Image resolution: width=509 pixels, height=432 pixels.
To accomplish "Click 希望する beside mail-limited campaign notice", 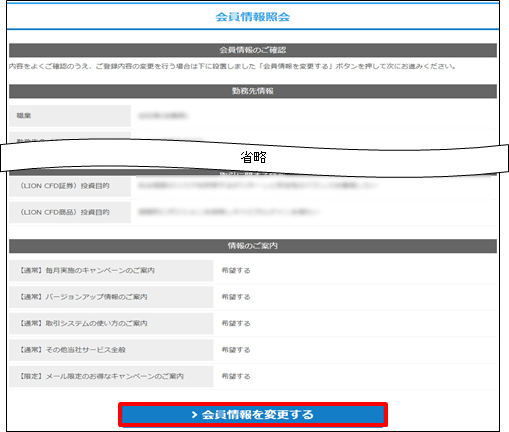I will 236,376.
